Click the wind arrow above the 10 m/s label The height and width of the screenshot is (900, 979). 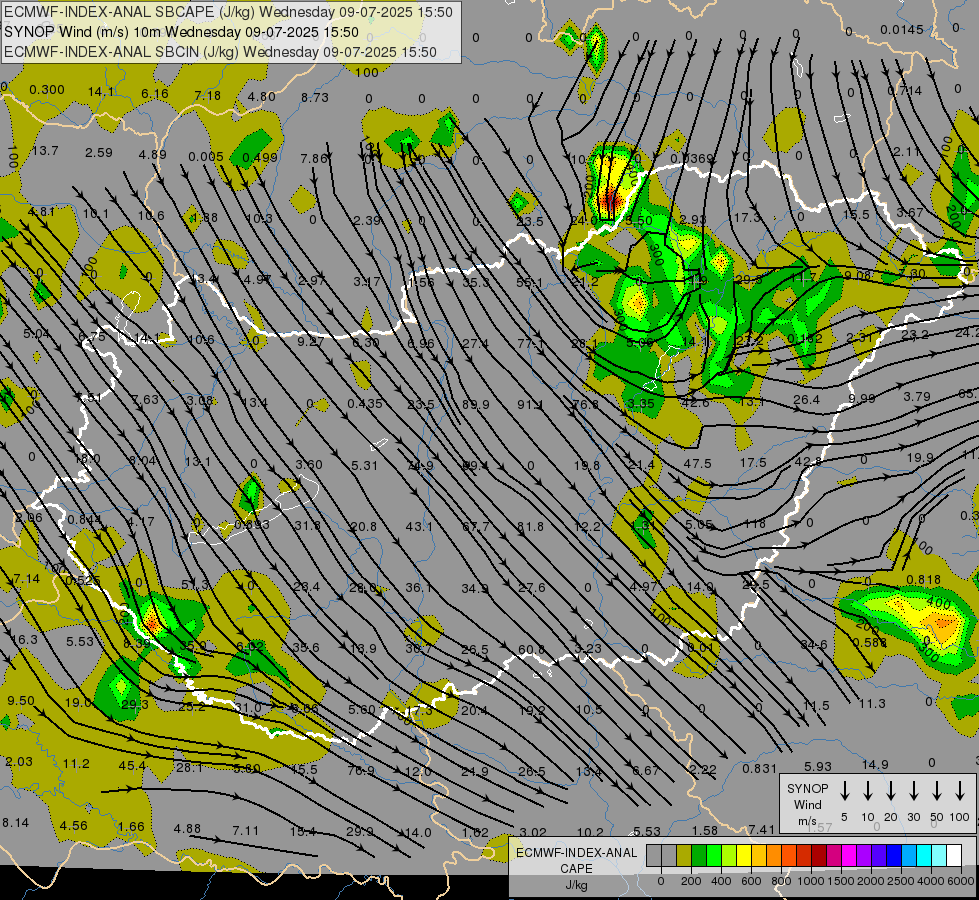tap(867, 791)
